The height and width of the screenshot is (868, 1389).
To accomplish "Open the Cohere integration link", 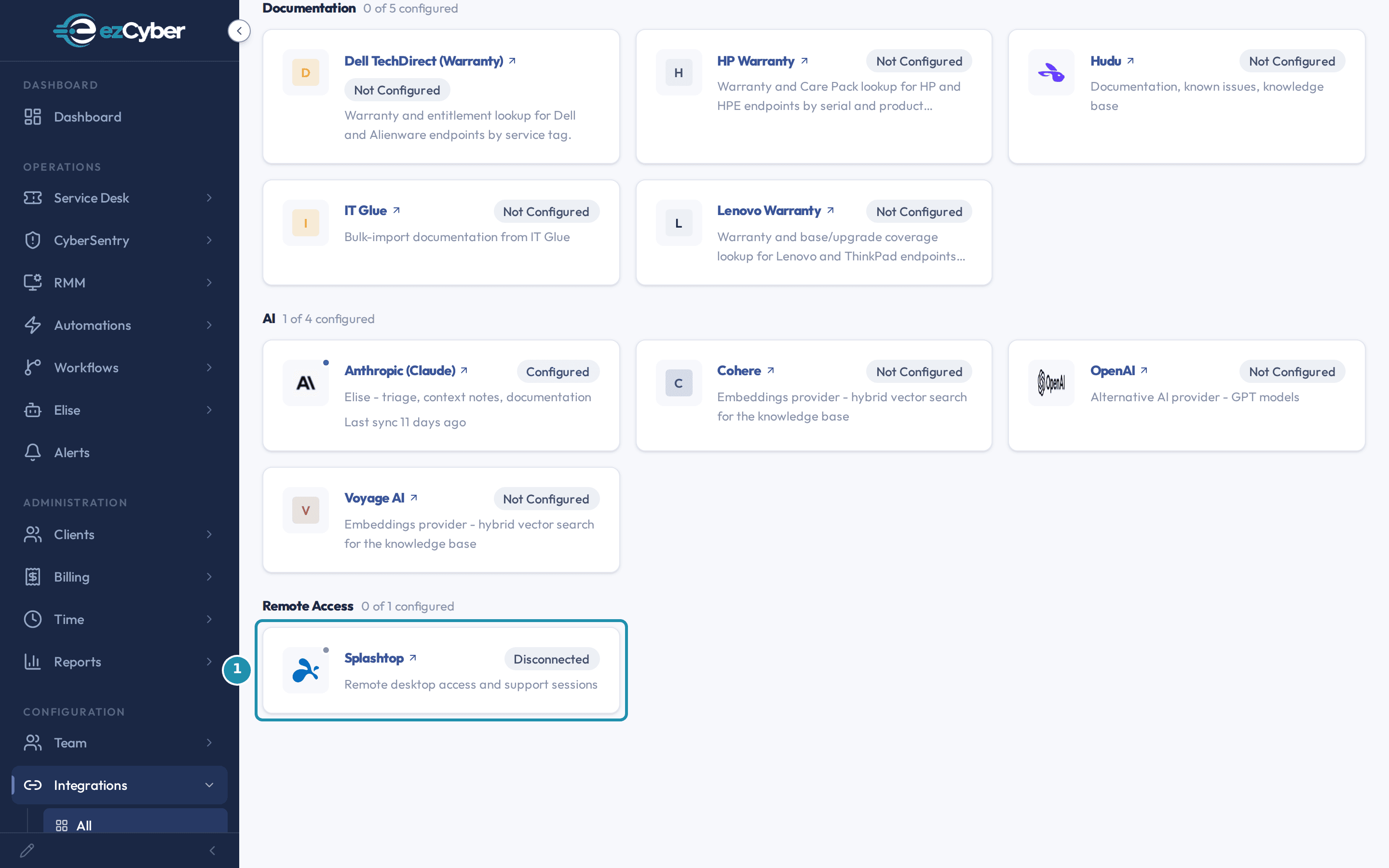I will [x=746, y=371].
